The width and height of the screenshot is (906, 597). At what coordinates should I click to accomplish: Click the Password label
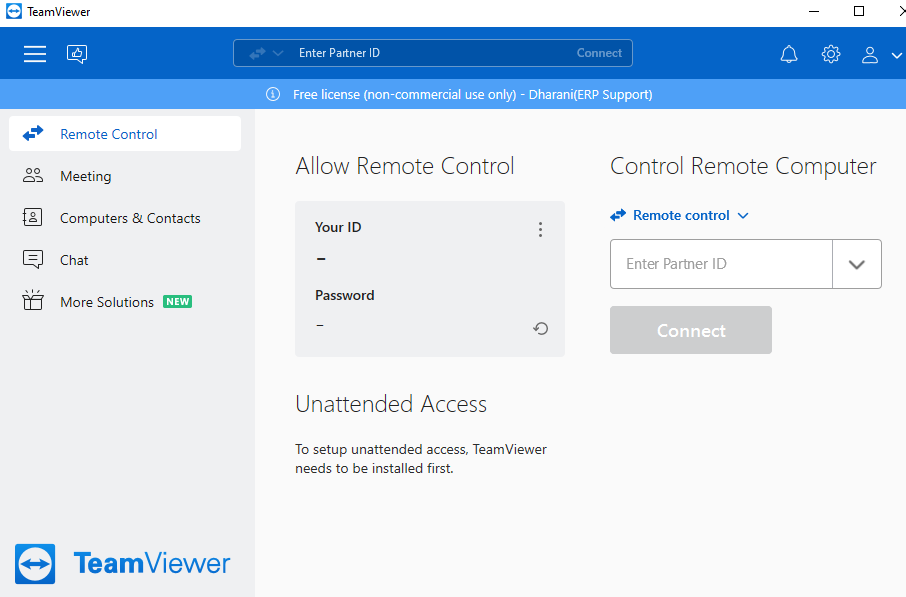(x=344, y=295)
